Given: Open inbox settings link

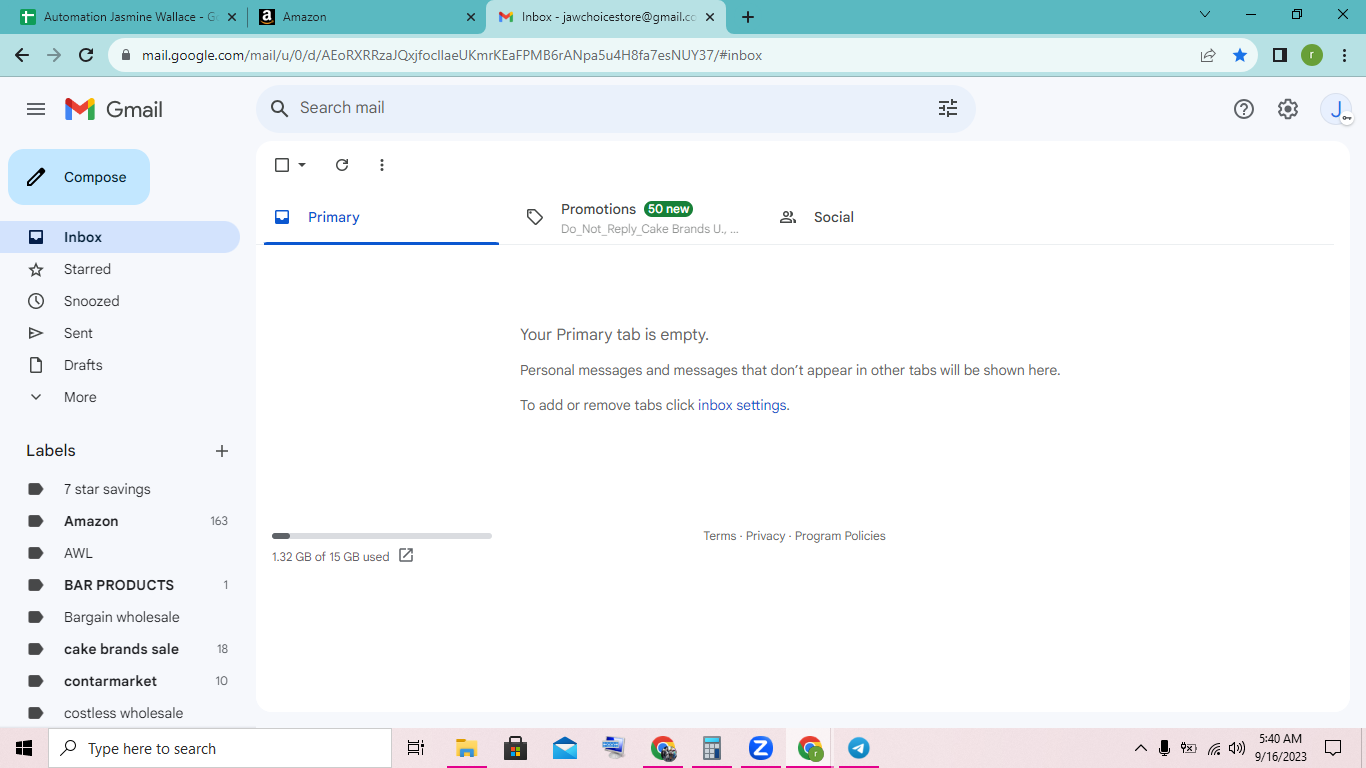Looking at the screenshot, I should 743,405.
